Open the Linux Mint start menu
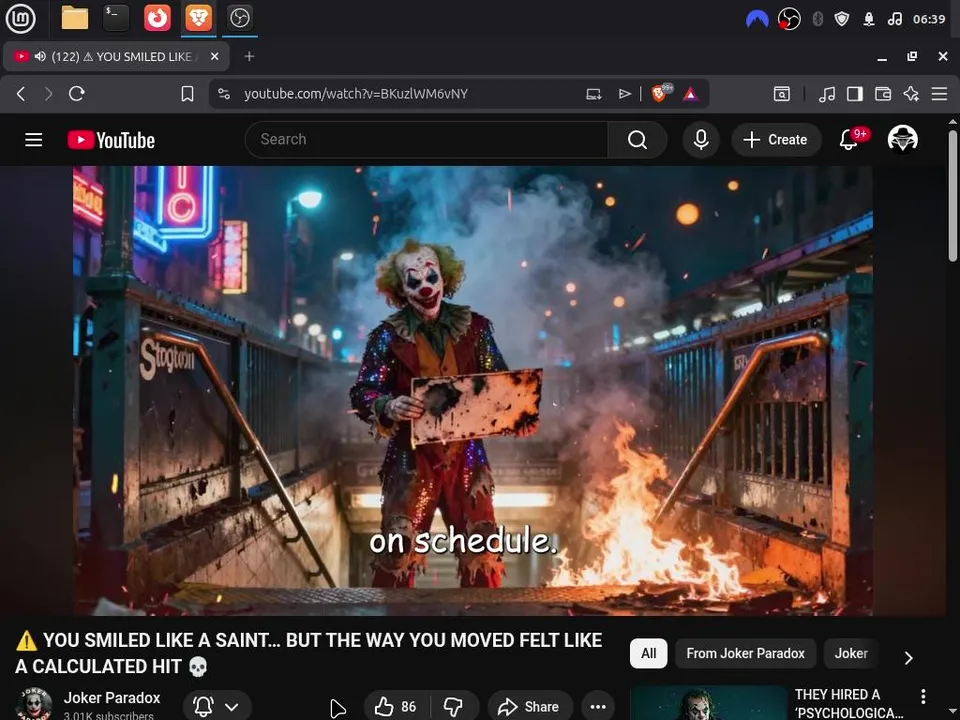 pyautogui.click(x=20, y=18)
